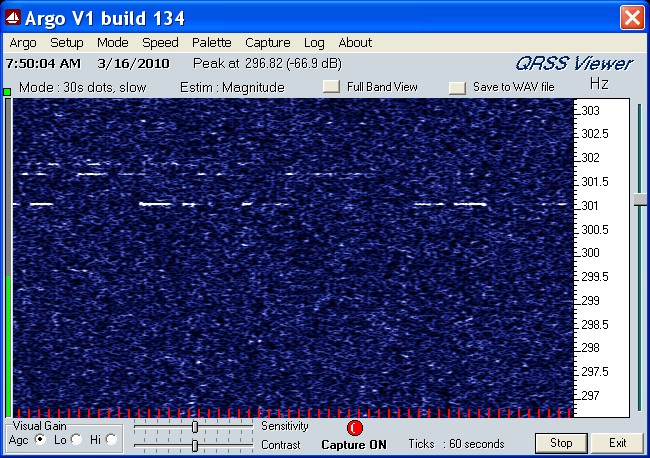Click the 297 Hz scale label
The height and width of the screenshot is (458, 650).
[x=590, y=396]
